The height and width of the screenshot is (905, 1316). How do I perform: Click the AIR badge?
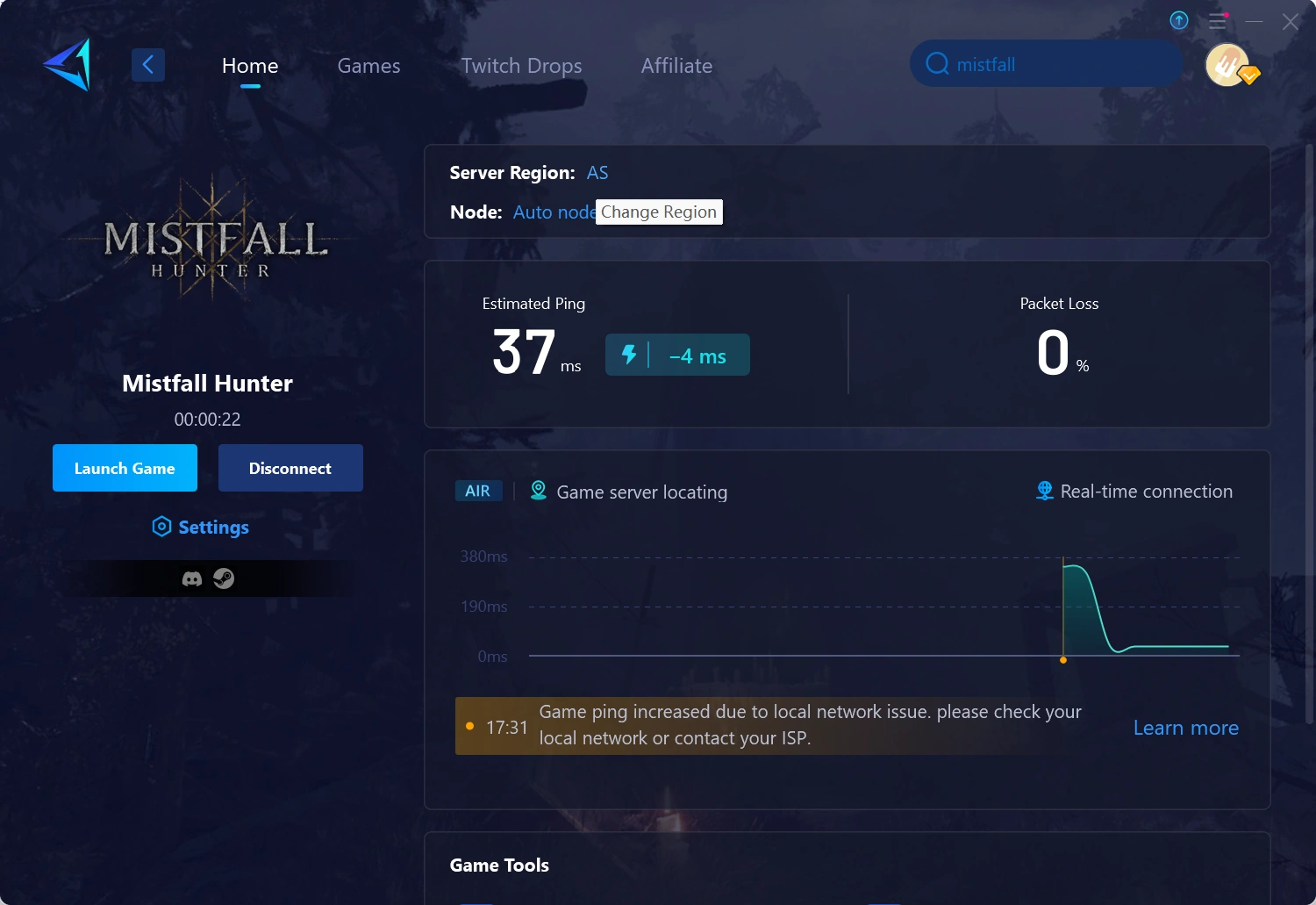coord(478,491)
